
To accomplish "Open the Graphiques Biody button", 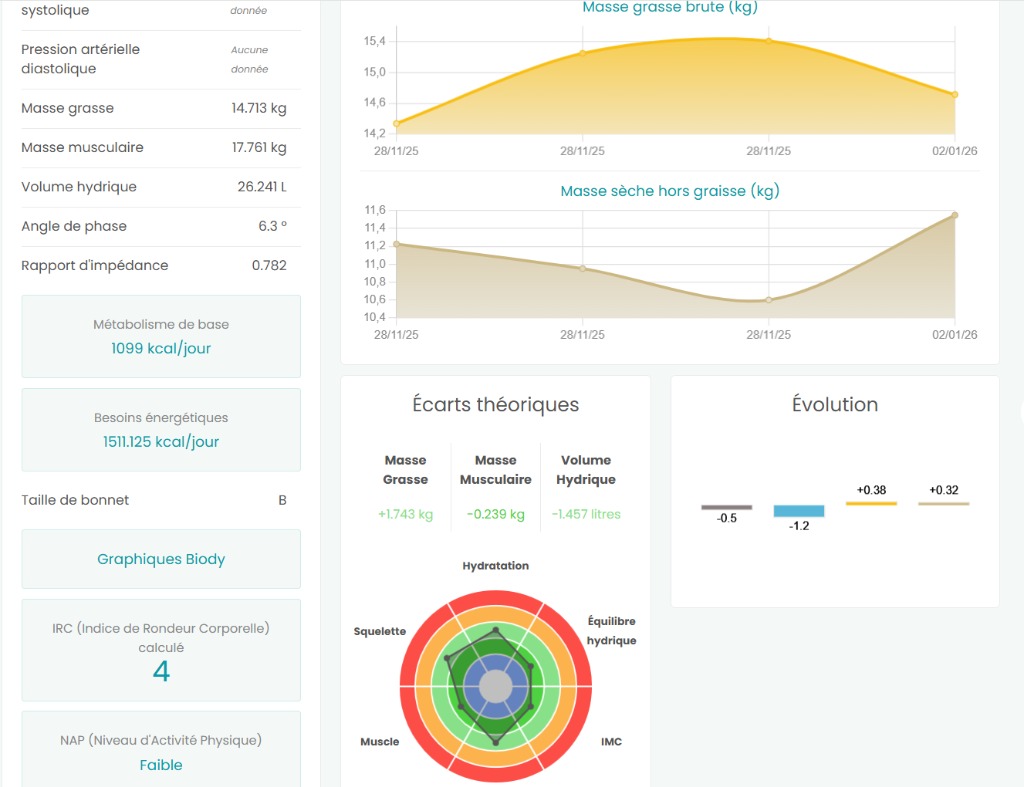I will 161,559.
